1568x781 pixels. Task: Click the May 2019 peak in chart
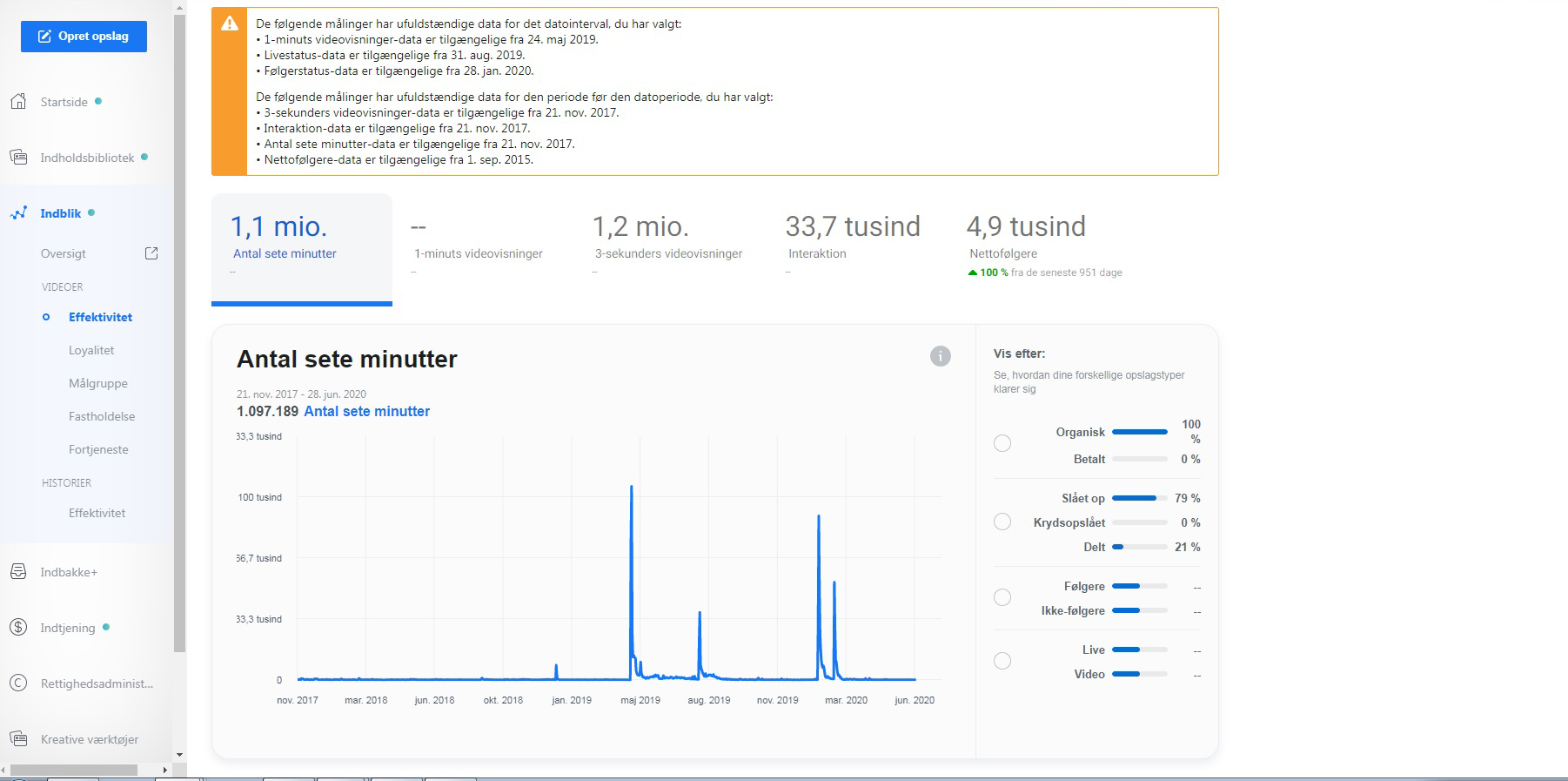point(631,488)
